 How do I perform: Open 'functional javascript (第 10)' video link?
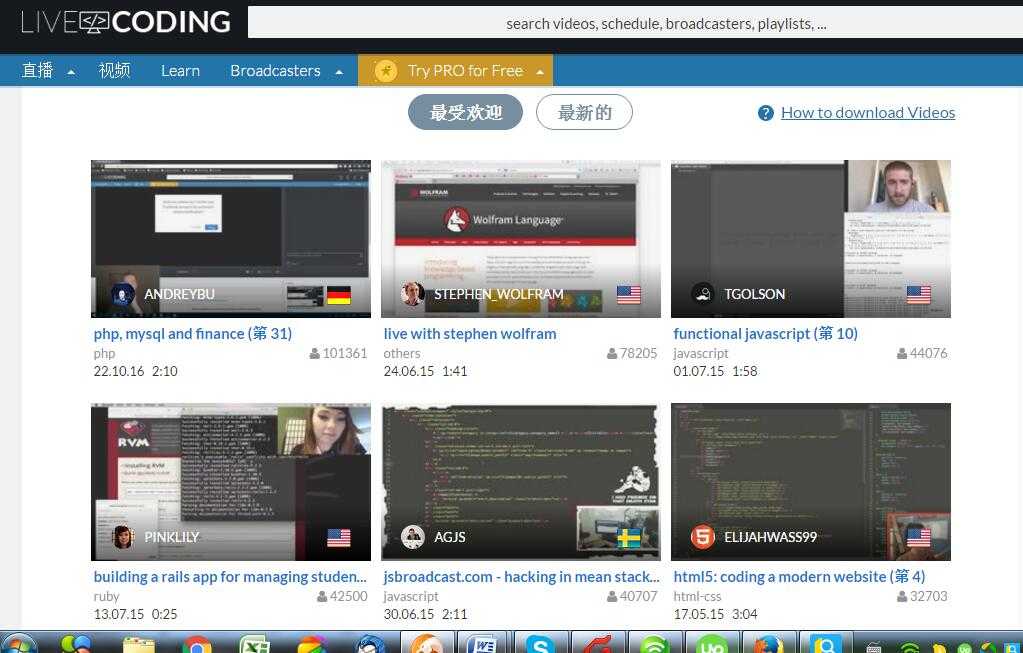point(765,334)
